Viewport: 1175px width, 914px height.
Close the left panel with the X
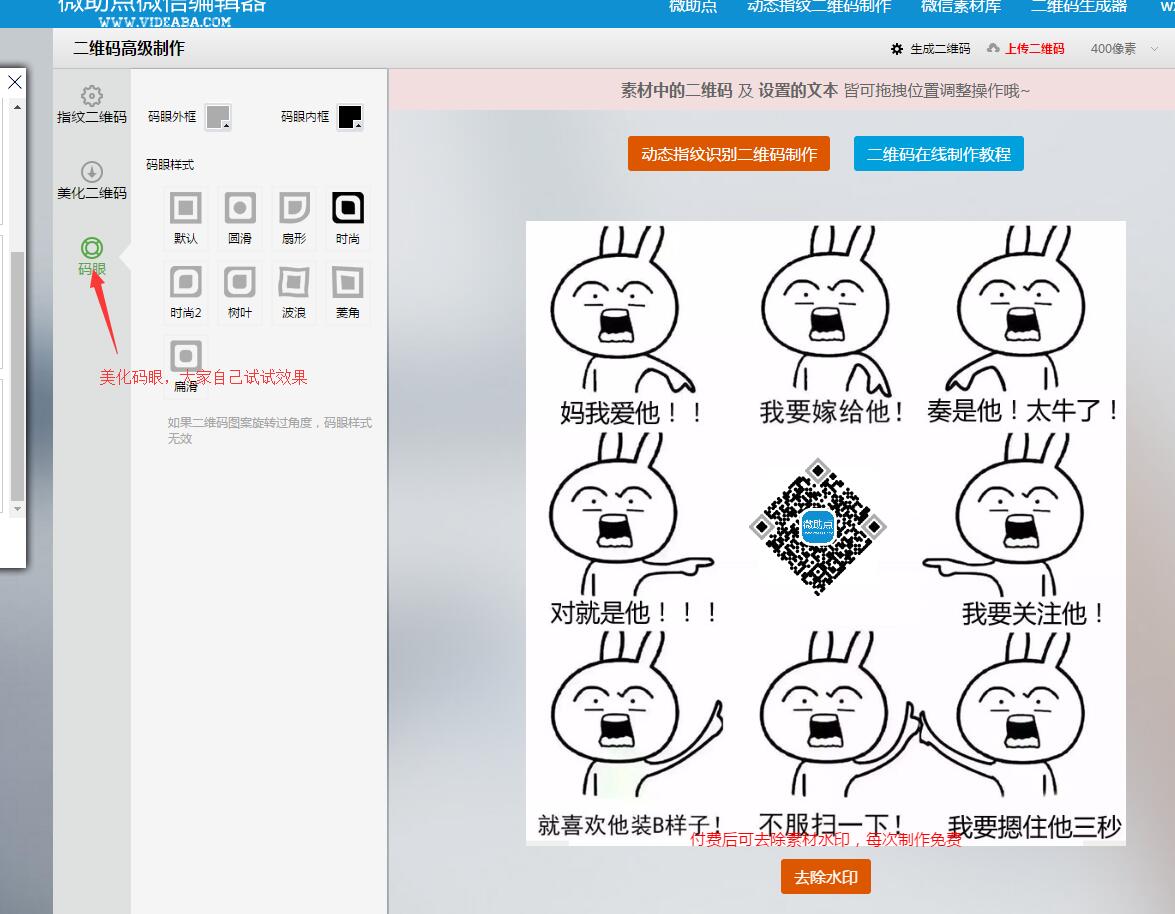click(x=14, y=82)
